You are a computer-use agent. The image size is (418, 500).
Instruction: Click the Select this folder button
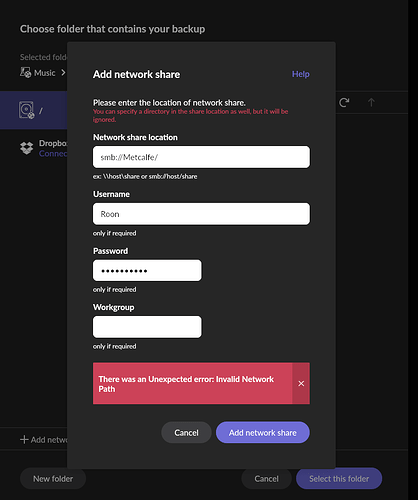pyautogui.click(x=339, y=478)
